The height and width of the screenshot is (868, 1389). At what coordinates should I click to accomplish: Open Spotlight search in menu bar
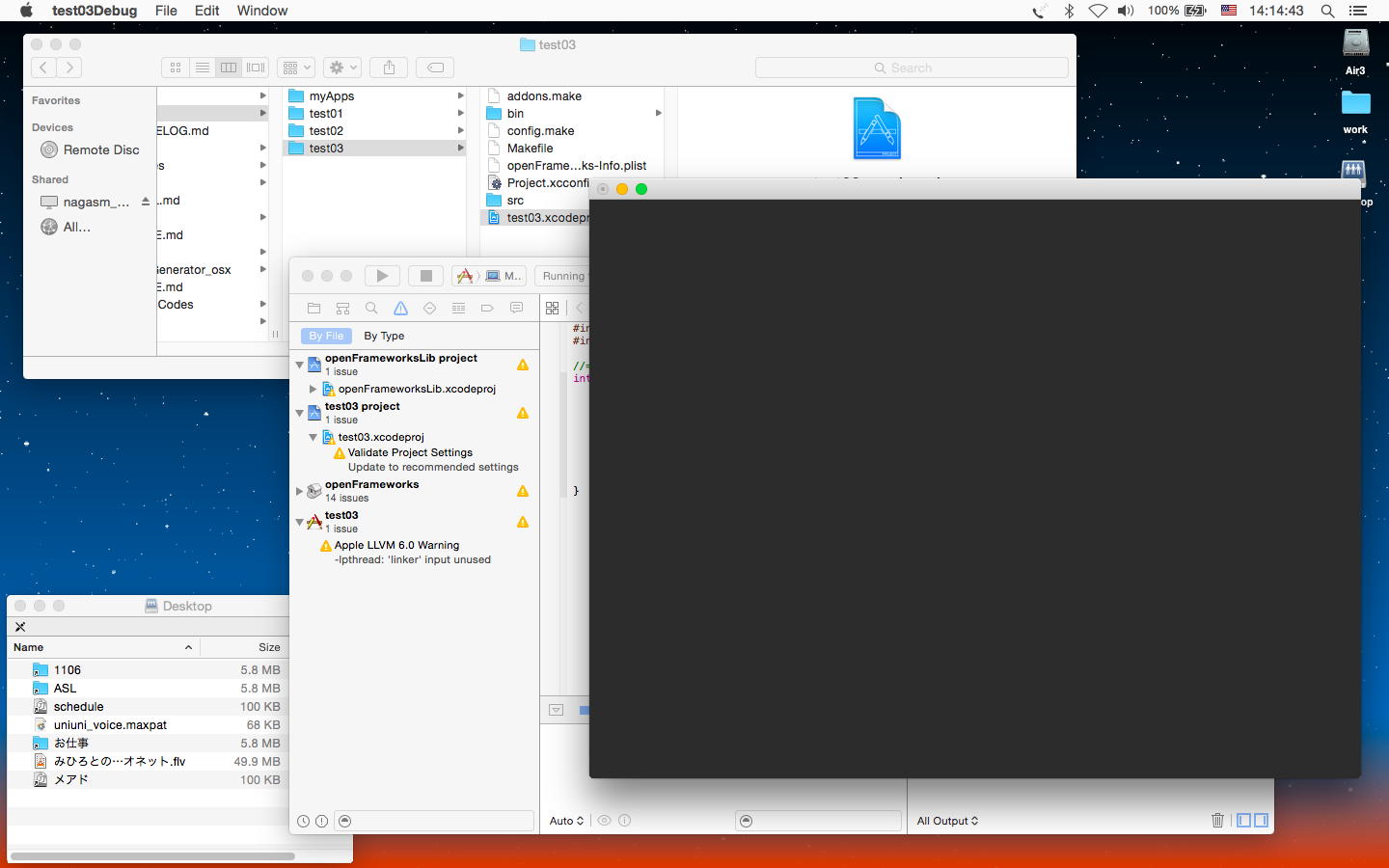[1327, 11]
